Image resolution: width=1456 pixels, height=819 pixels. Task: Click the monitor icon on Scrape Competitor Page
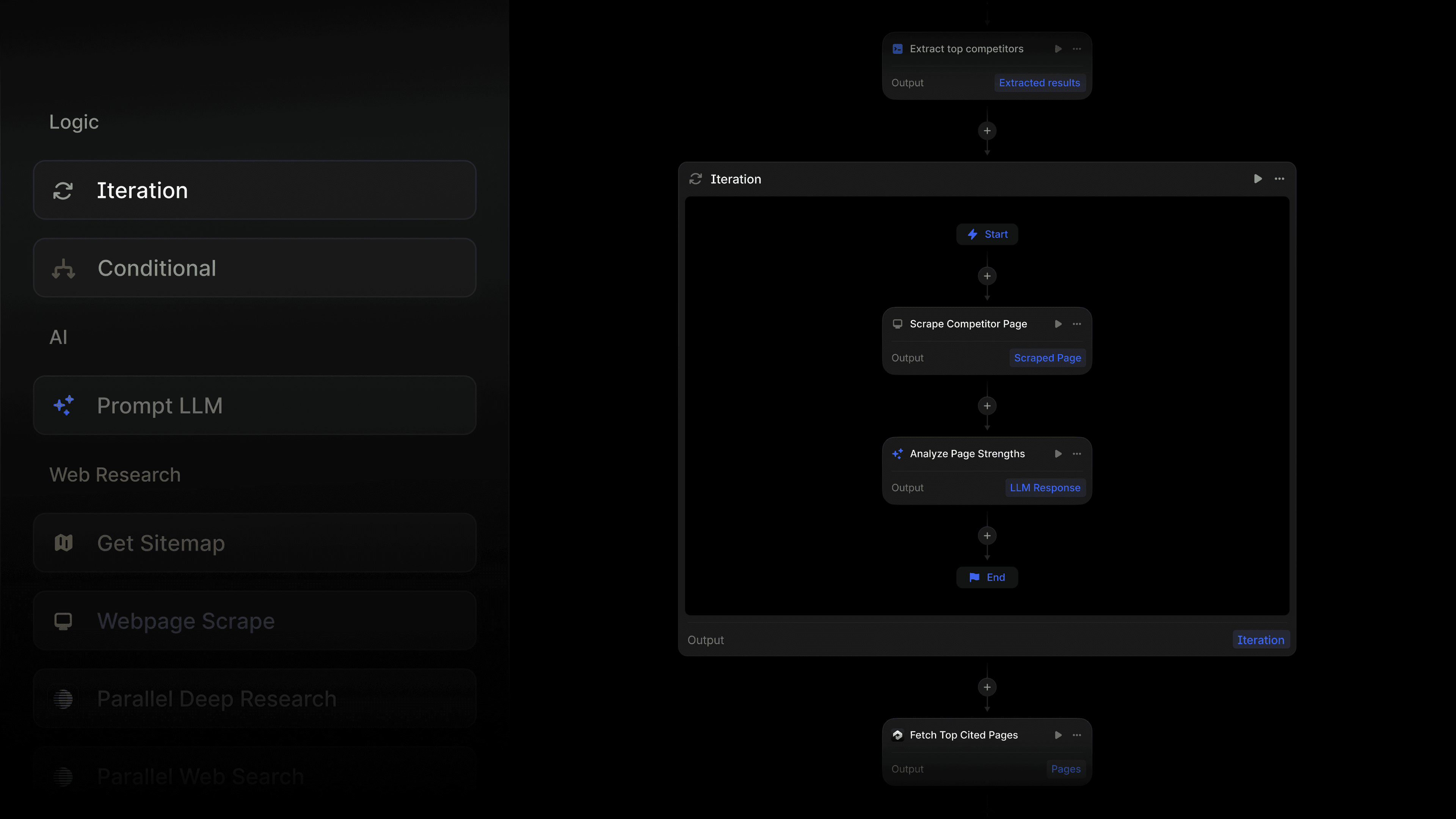coord(897,324)
